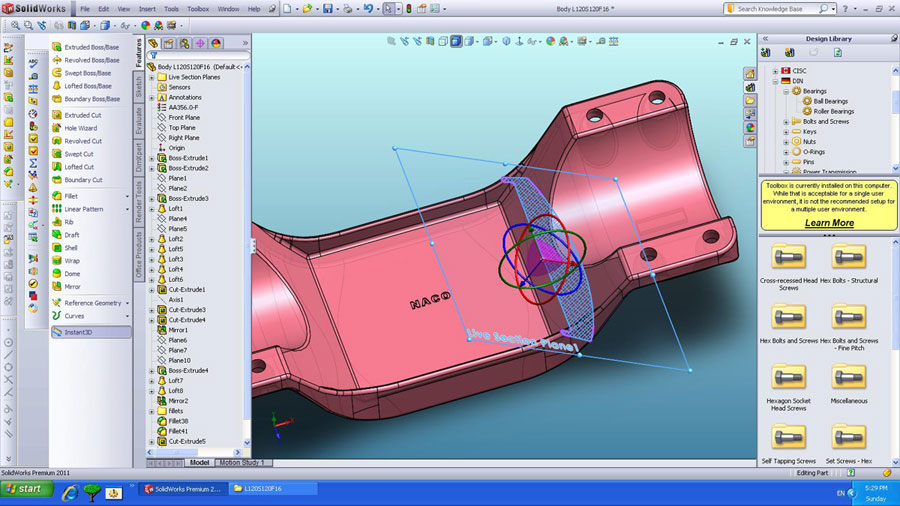Open the Hole Wizard tool
The image size is (900, 506).
[75, 128]
